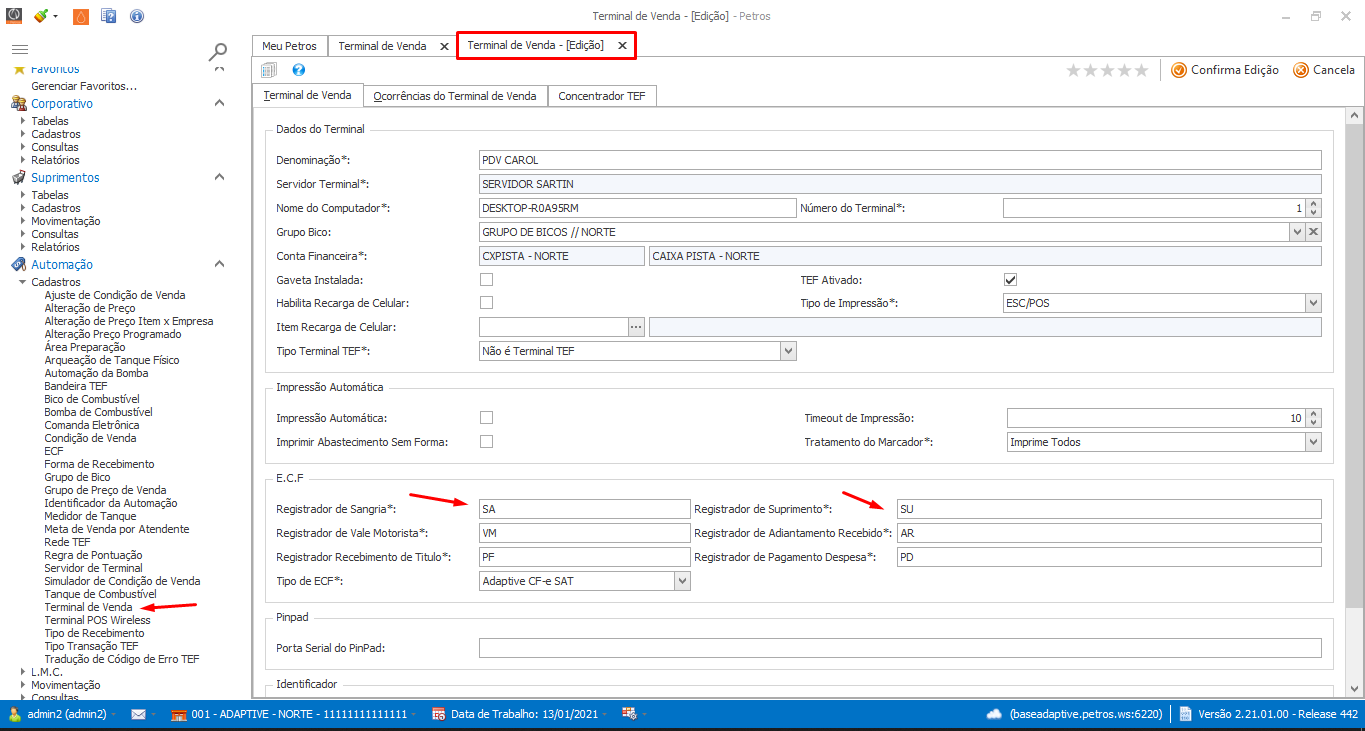Click the Cancela button label
This screenshot has height=731, width=1365.
pos(1334,70)
